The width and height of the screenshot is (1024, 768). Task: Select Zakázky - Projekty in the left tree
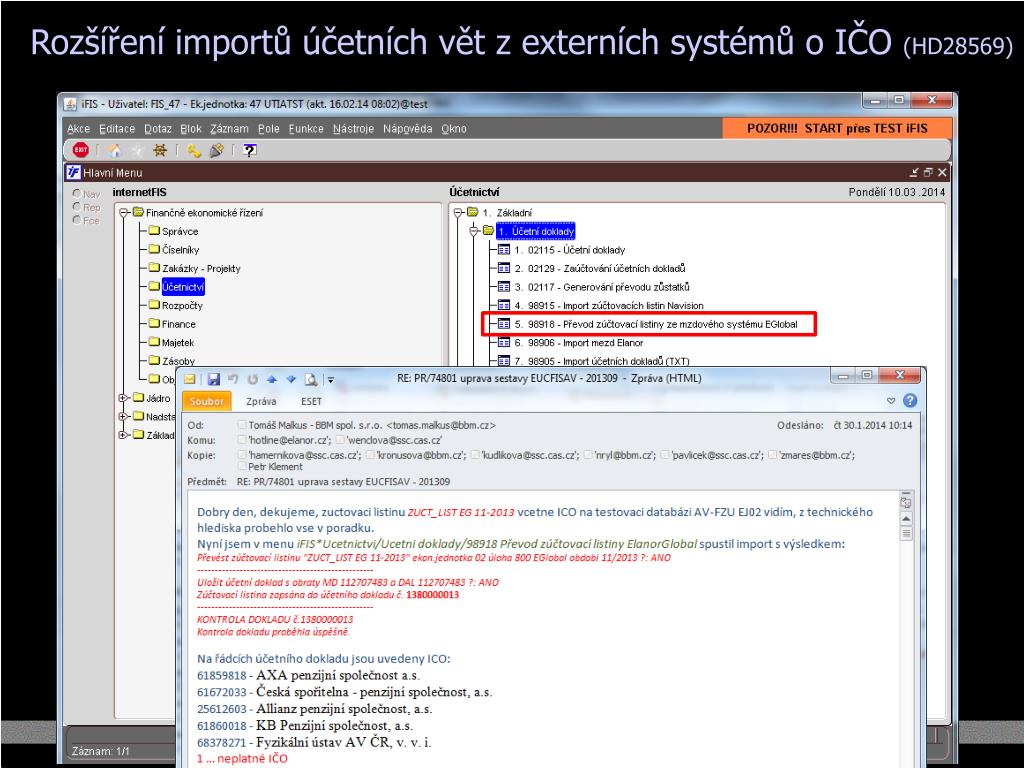click(x=201, y=268)
